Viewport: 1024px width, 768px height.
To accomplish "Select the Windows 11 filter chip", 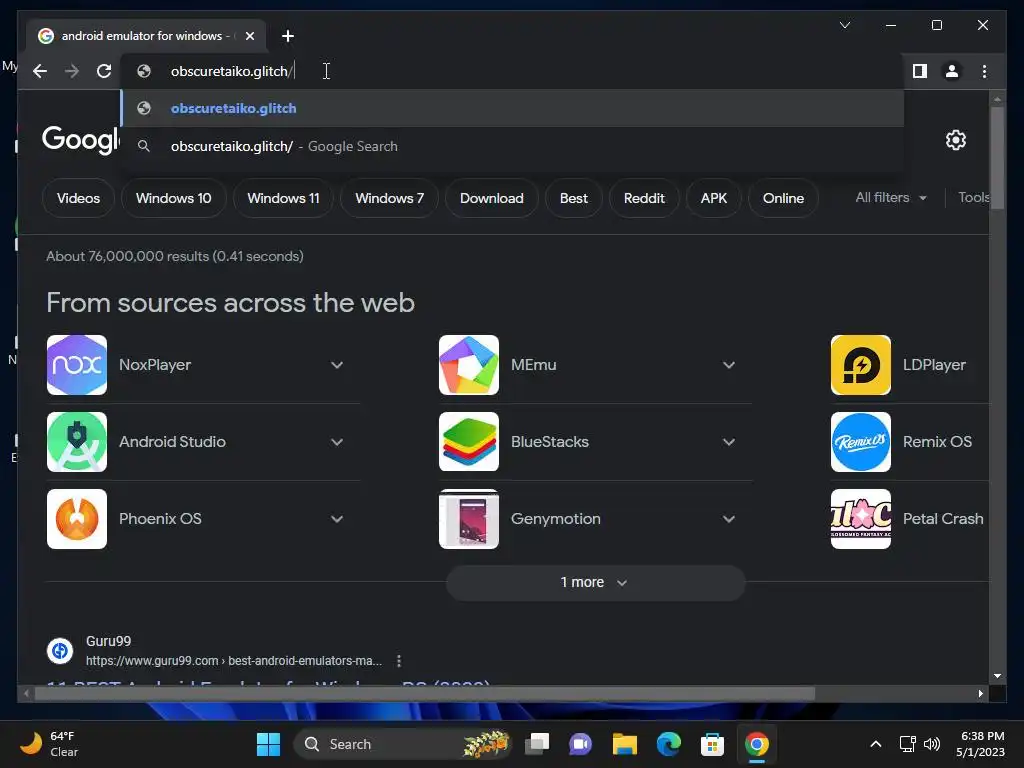I will click(283, 199).
